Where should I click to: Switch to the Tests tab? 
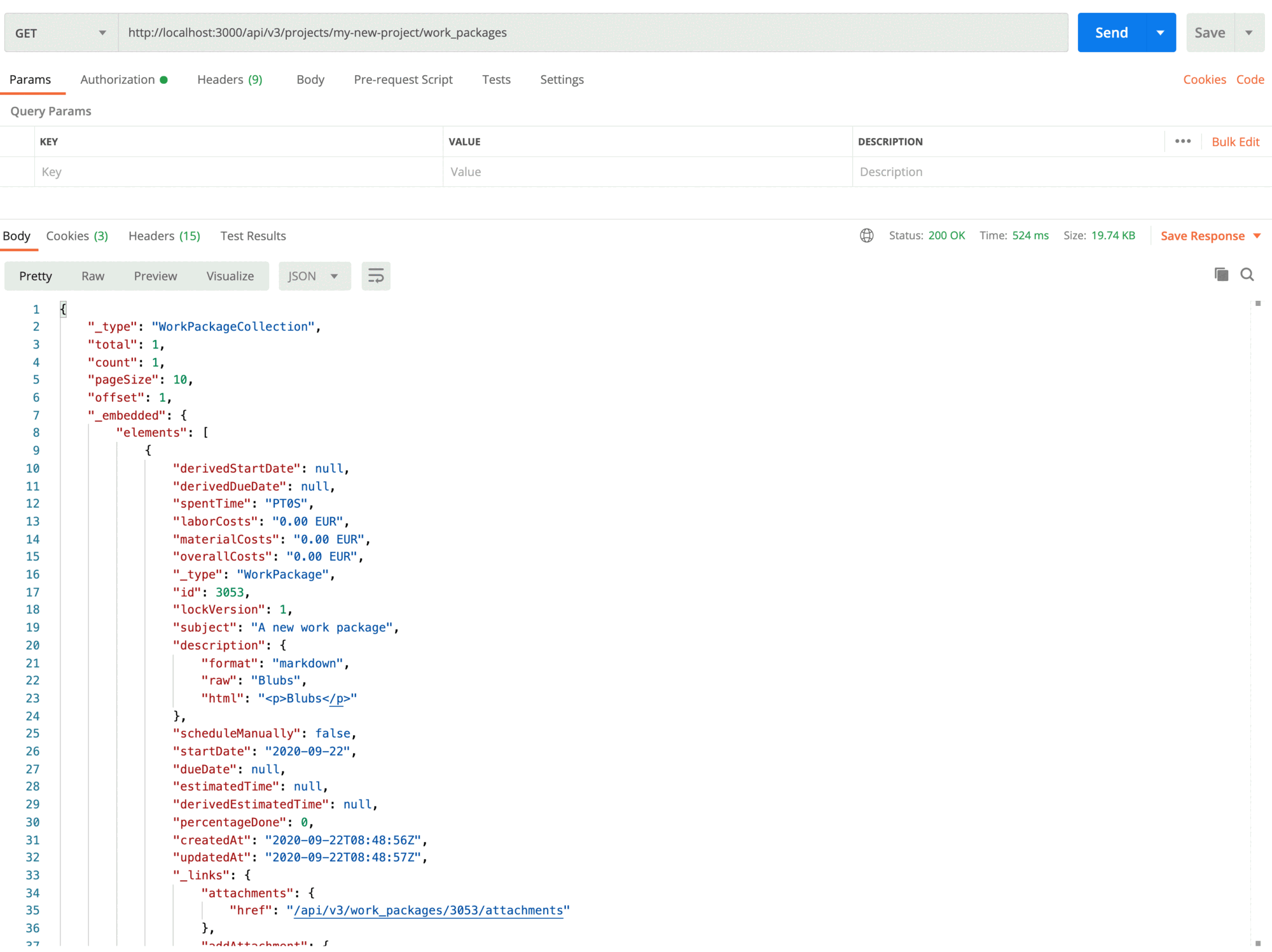click(496, 79)
